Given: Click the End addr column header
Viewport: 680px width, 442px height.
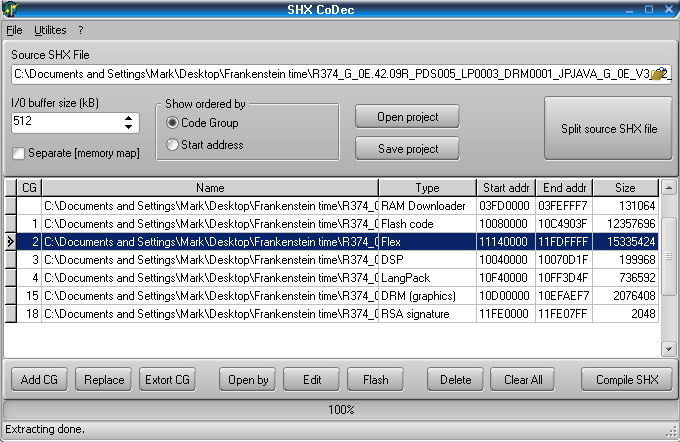Looking at the screenshot, I should click(564, 188).
